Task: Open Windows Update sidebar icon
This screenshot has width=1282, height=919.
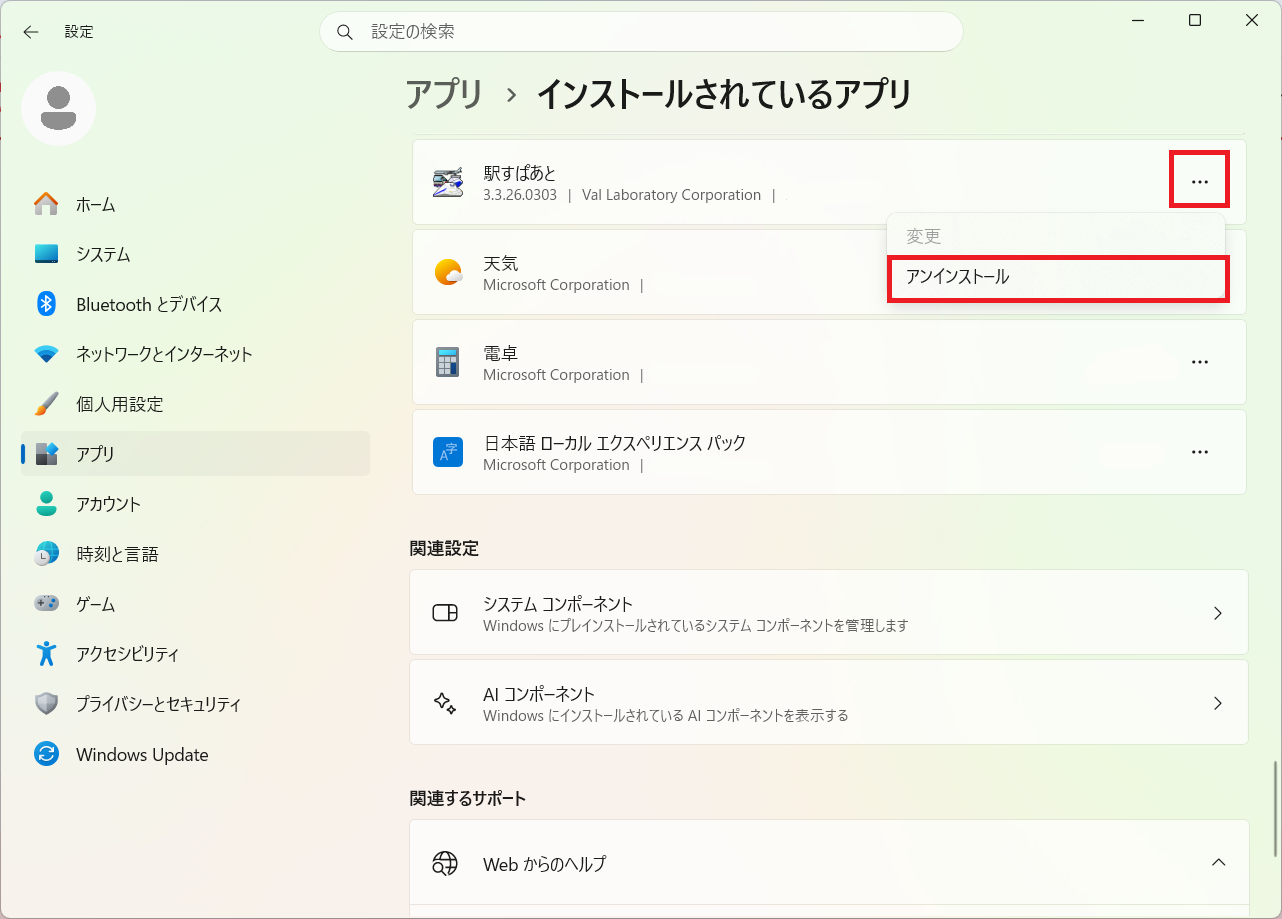Action: 46,754
